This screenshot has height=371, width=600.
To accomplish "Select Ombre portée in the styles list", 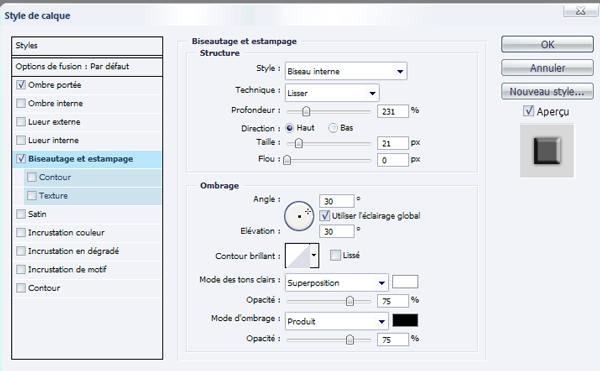I will click(x=87, y=85).
